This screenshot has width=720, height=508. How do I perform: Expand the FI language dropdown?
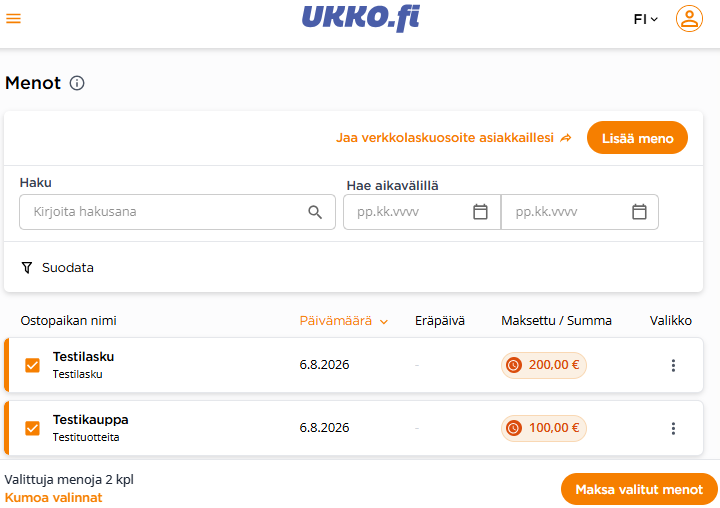646,19
